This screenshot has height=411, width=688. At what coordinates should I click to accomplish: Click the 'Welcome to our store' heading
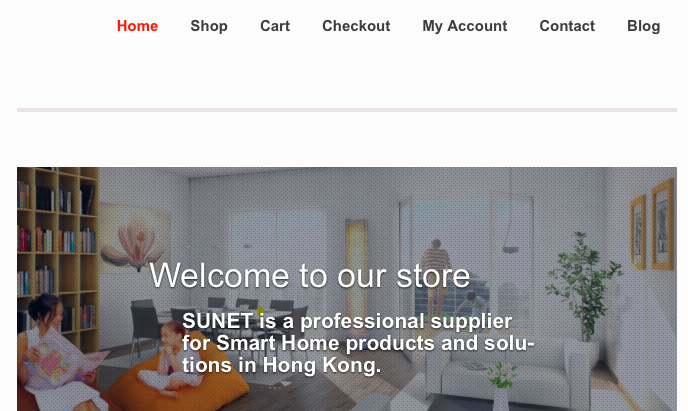click(x=310, y=275)
